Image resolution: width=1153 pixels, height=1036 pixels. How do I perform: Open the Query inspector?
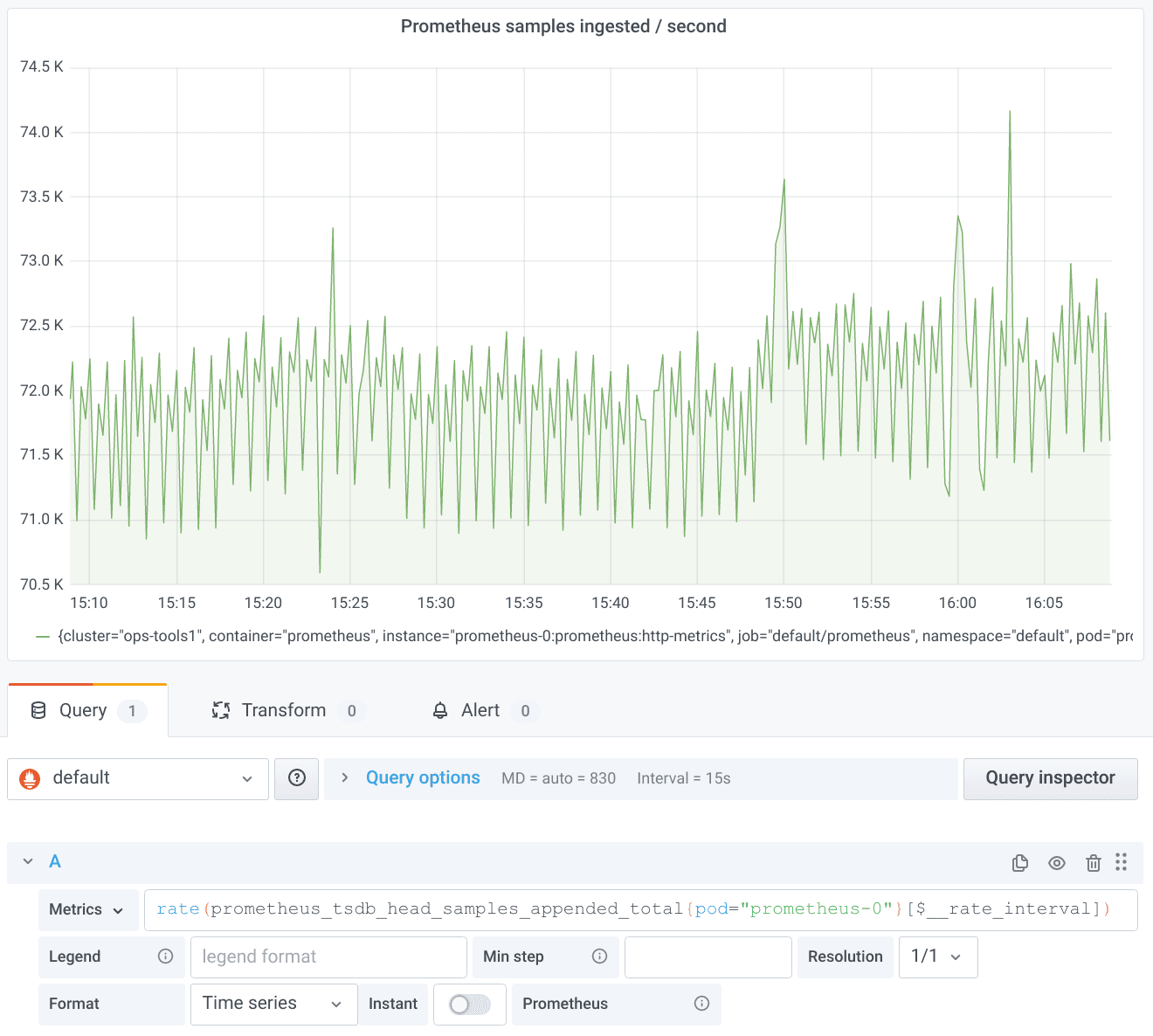[1050, 778]
